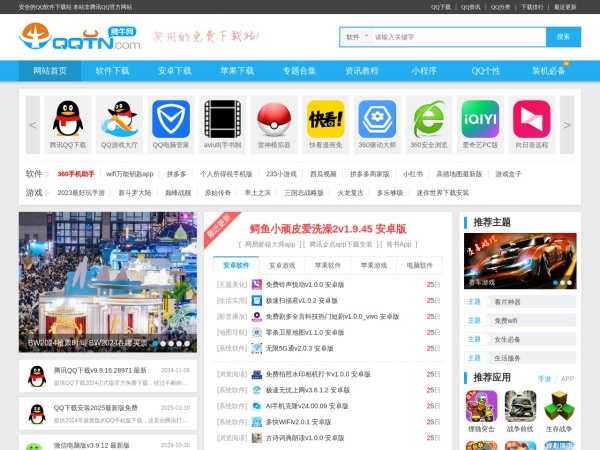The height and width of the screenshot is (450, 600).
Task: Open headline 鳄鱼小顽皮爱洗澡2v1.9.45 安卓版
Action: coord(328,229)
